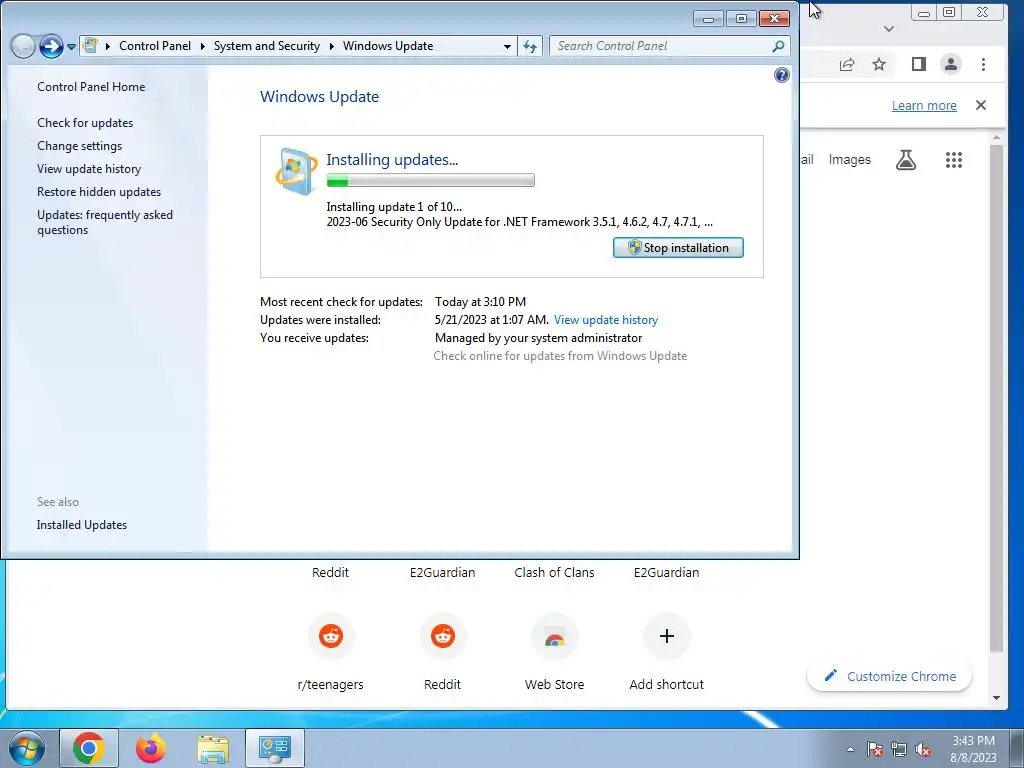
Task: Bookmark page with Chrome star icon
Action: (x=879, y=64)
